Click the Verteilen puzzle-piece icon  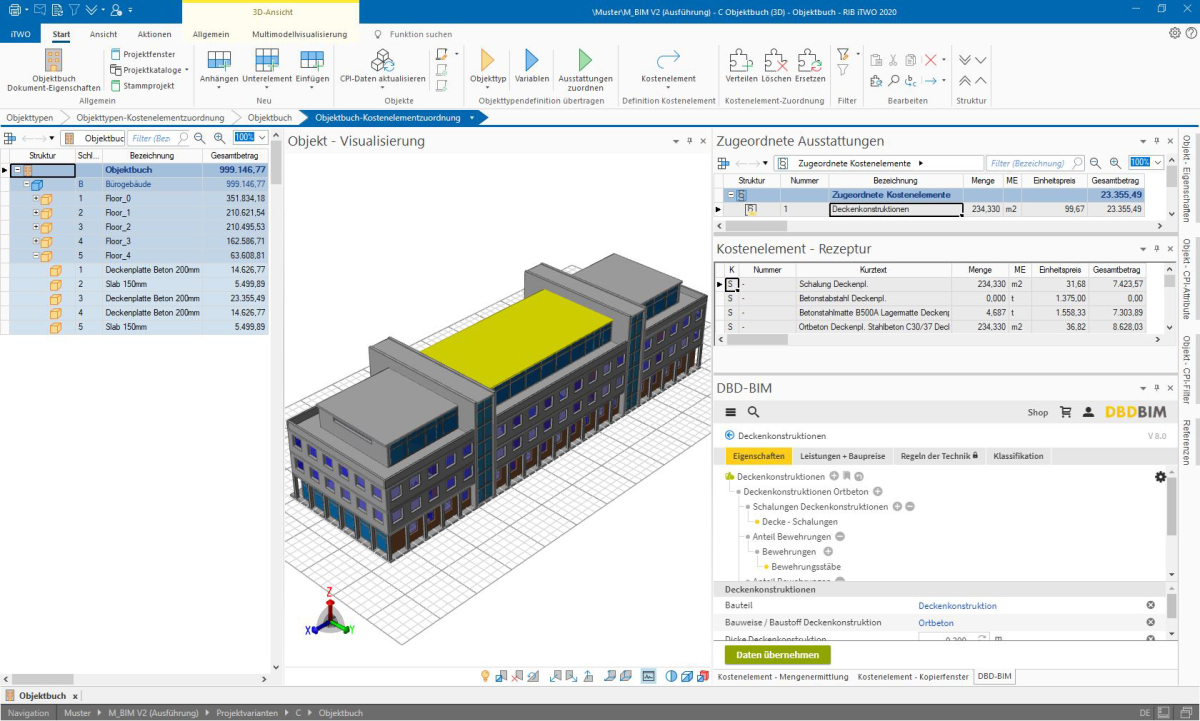pyautogui.click(x=740, y=62)
